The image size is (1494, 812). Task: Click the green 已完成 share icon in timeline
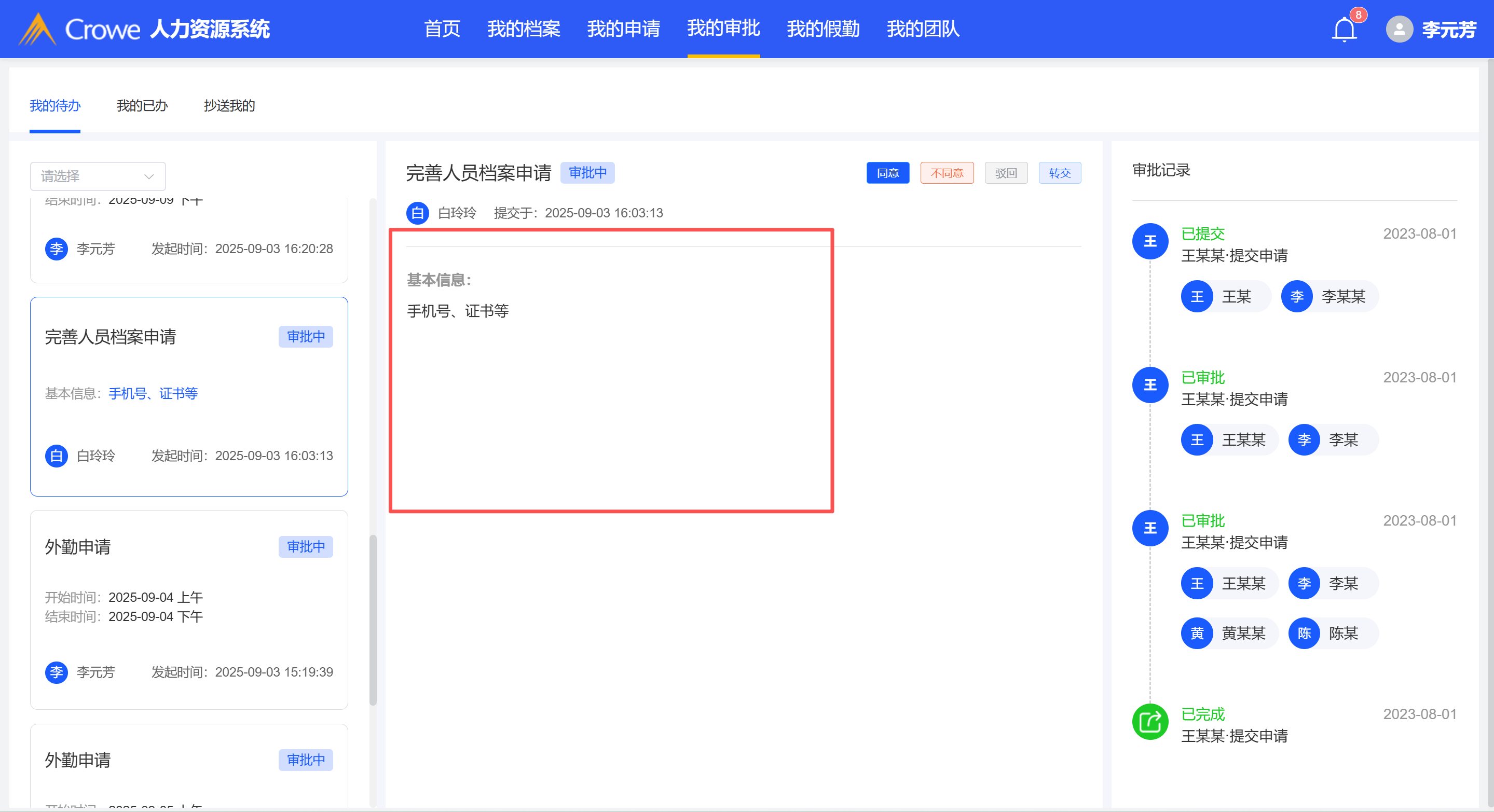(1149, 722)
